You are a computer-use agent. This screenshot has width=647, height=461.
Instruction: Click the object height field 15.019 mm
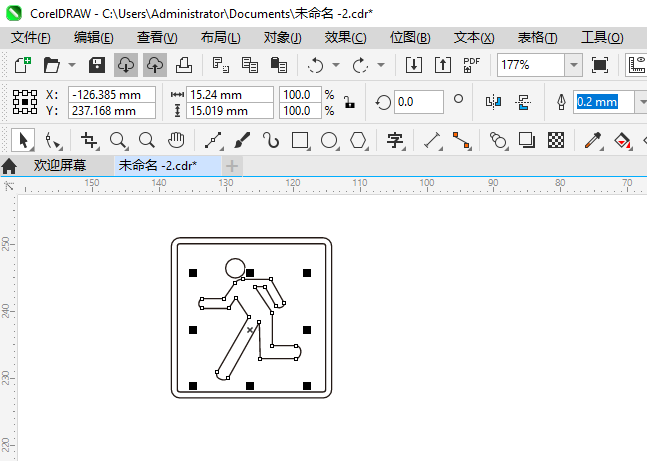pos(230,111)
